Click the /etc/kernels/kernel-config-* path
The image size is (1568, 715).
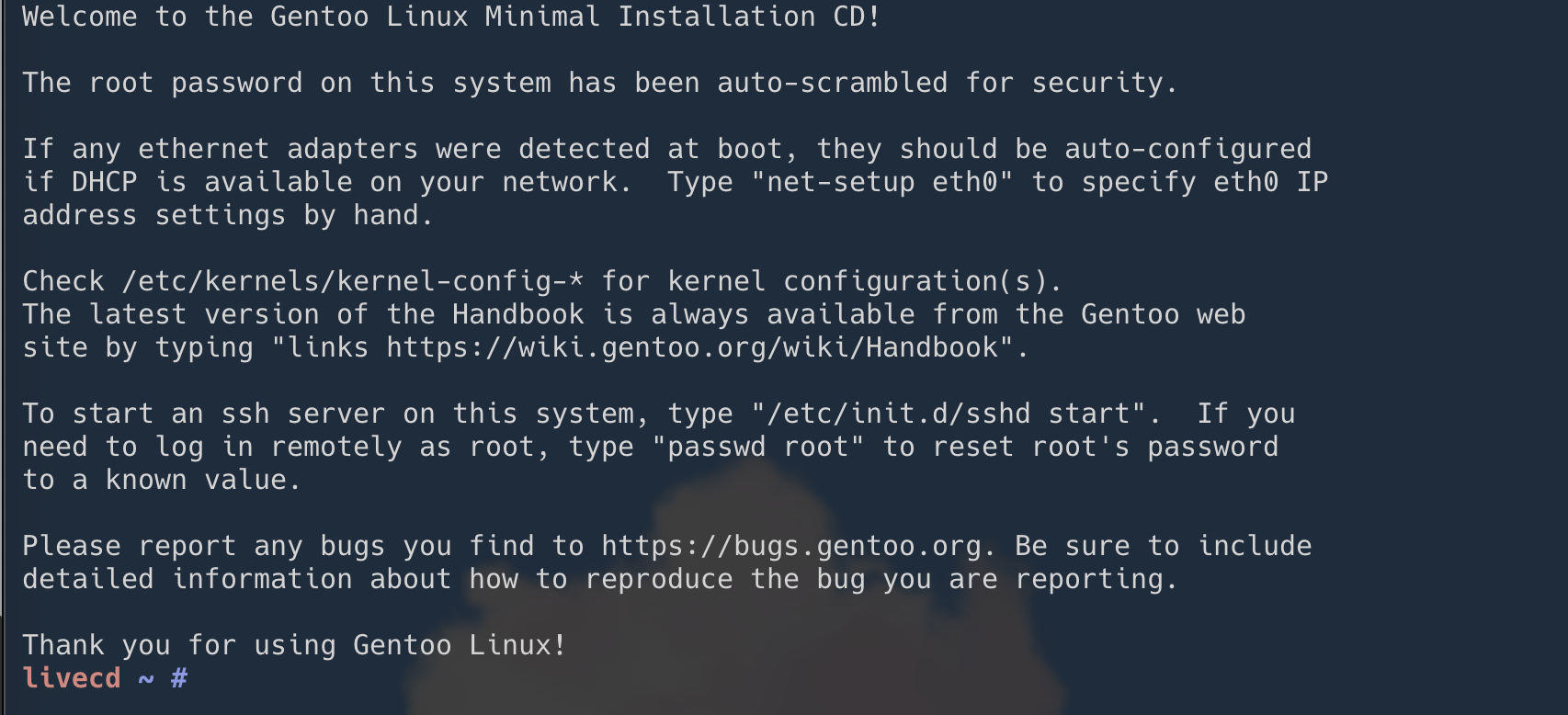pos(353,282)
